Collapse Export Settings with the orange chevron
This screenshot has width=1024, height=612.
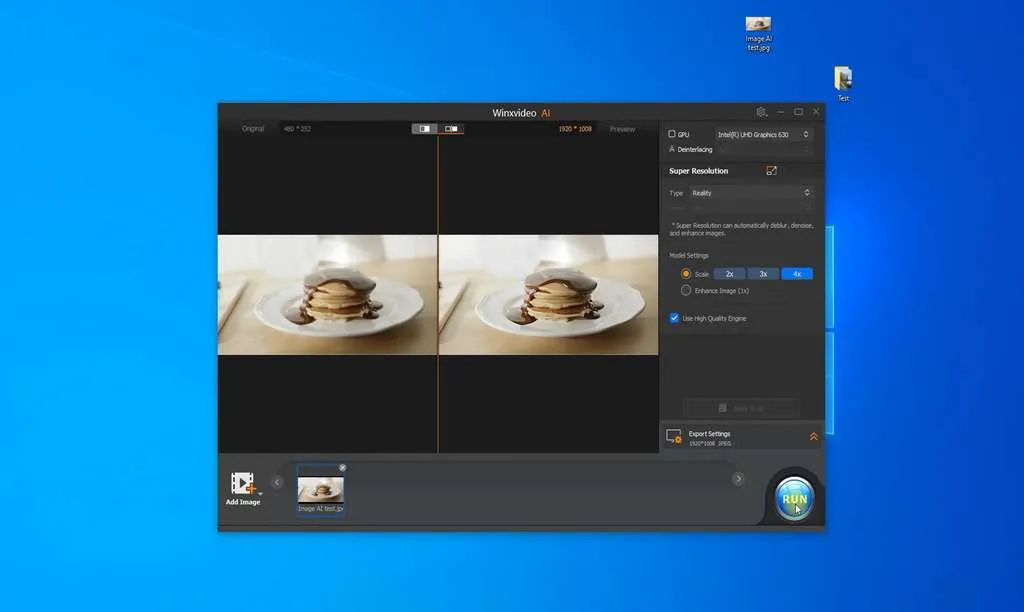[813, 436]
